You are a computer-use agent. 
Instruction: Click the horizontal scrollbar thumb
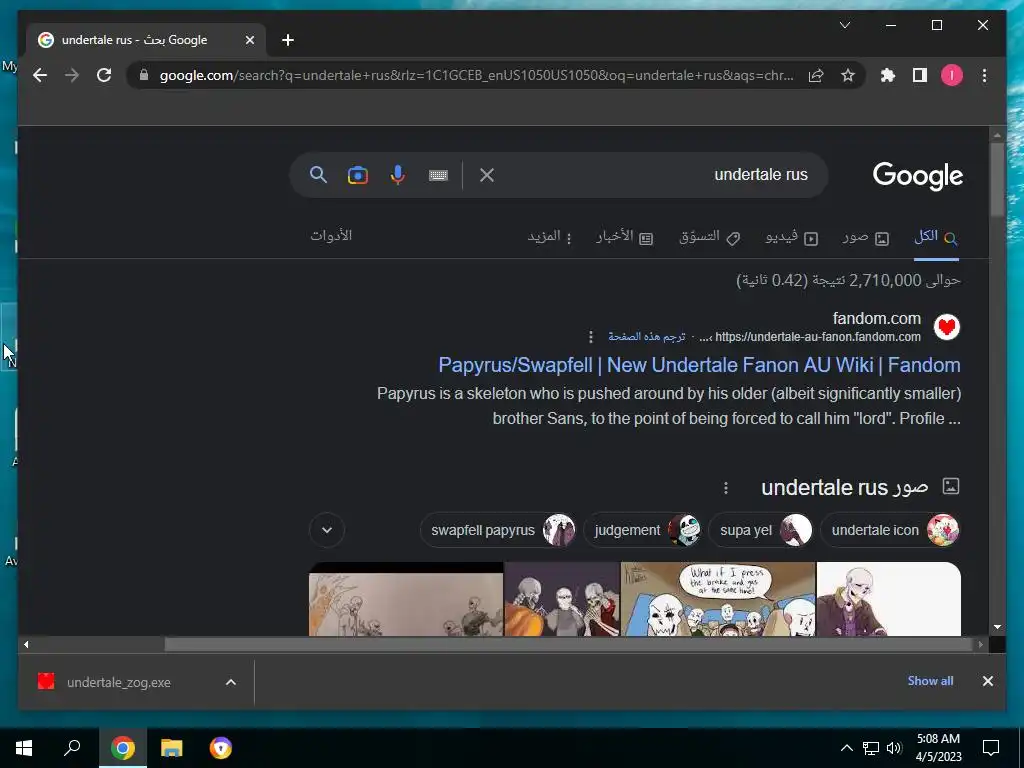(569, 645)
